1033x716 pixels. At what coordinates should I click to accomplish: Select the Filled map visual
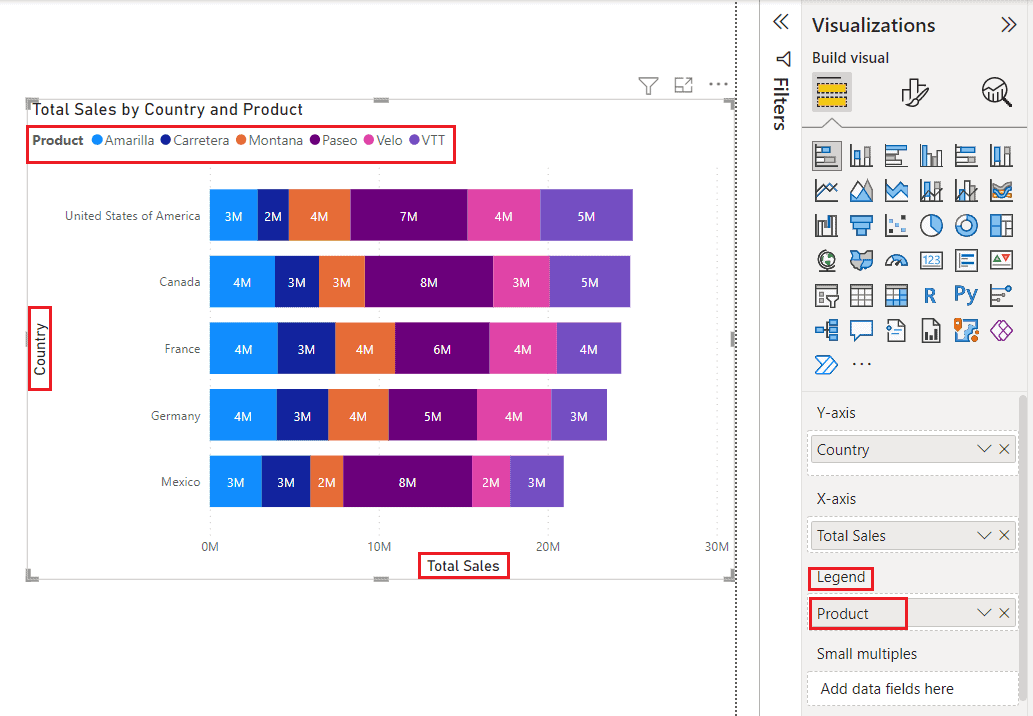pos(861,261)
